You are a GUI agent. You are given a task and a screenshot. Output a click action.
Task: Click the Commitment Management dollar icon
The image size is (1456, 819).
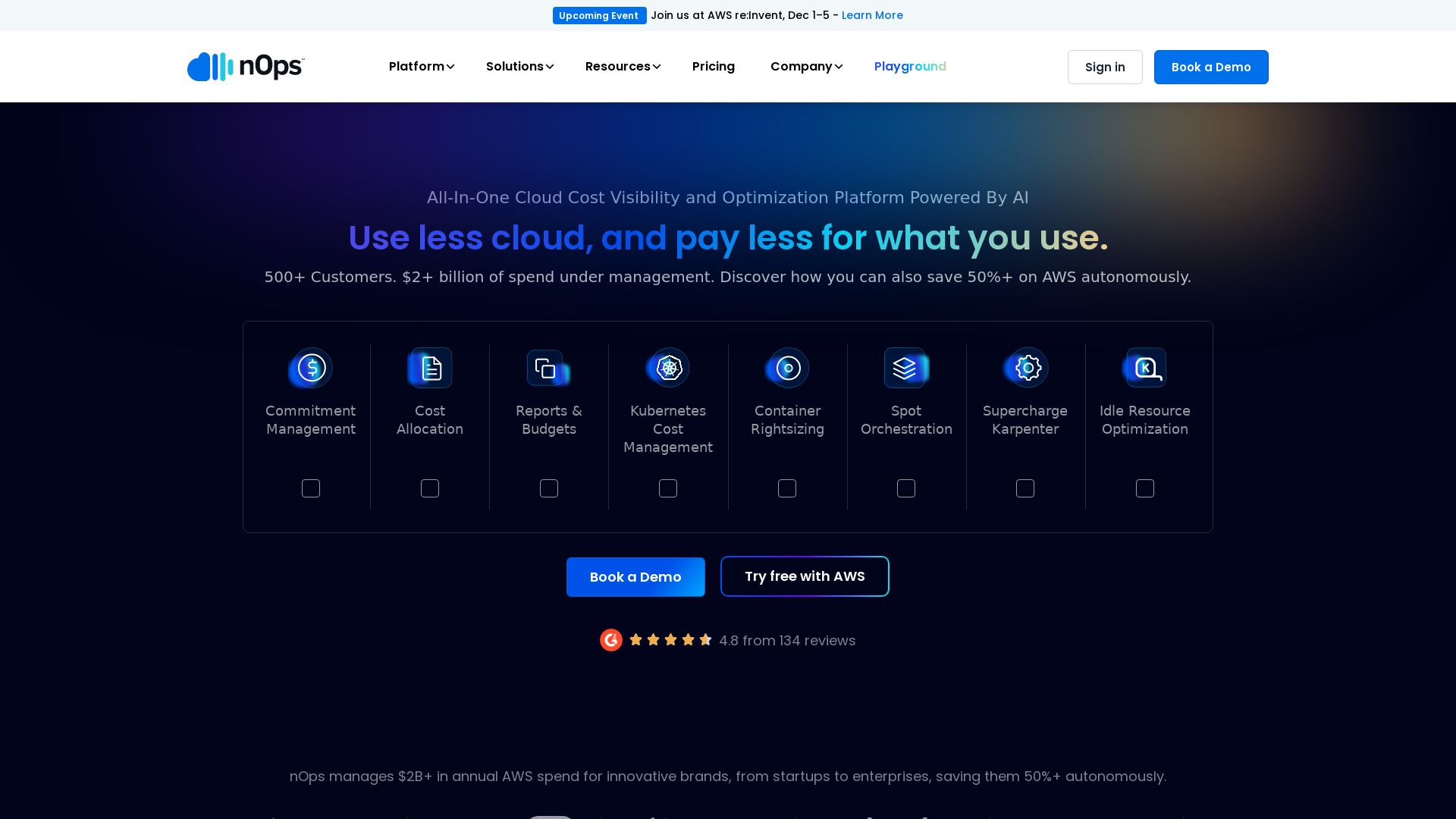(x=311, y=368)
